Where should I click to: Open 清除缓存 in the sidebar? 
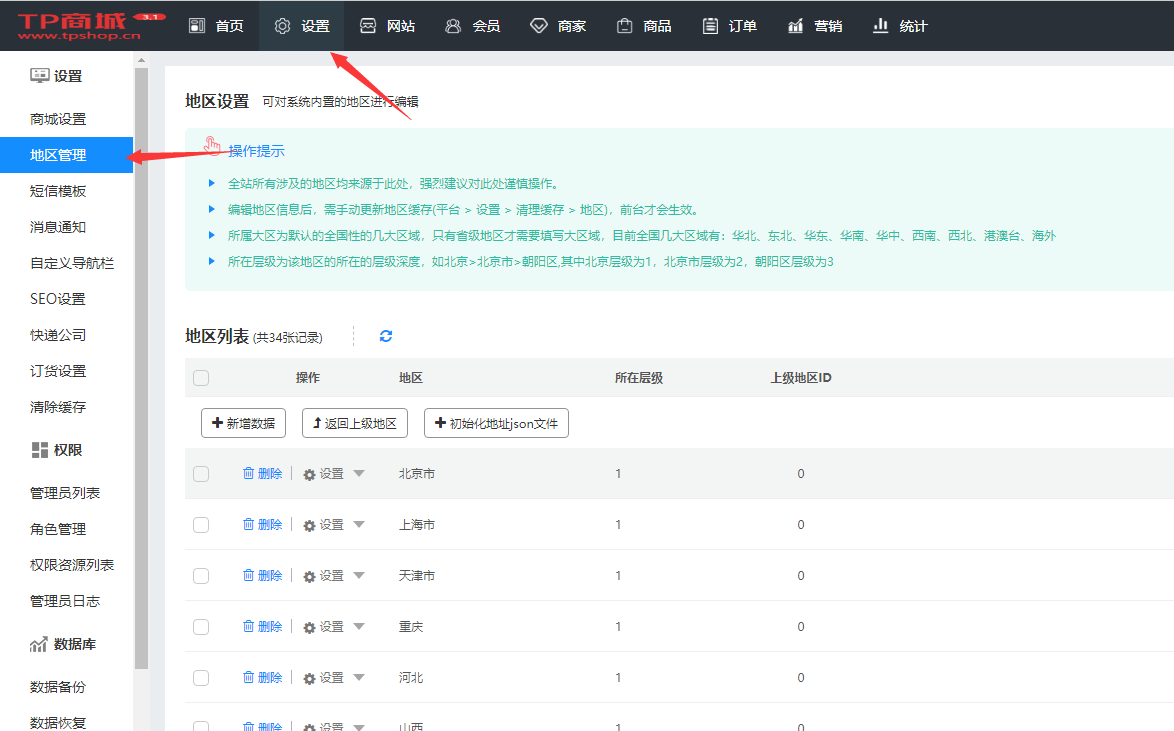(58, 407)
